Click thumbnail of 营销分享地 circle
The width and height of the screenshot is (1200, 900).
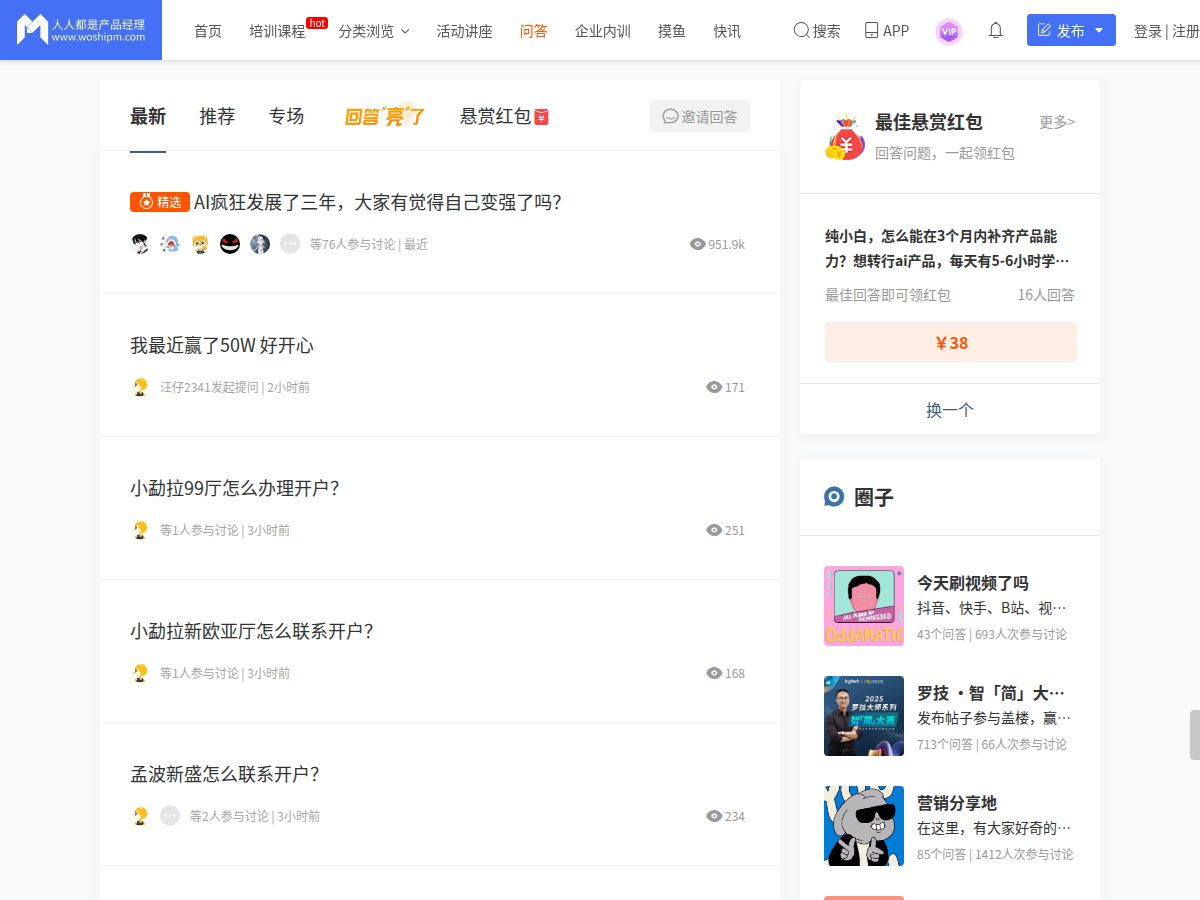[864, 826]
